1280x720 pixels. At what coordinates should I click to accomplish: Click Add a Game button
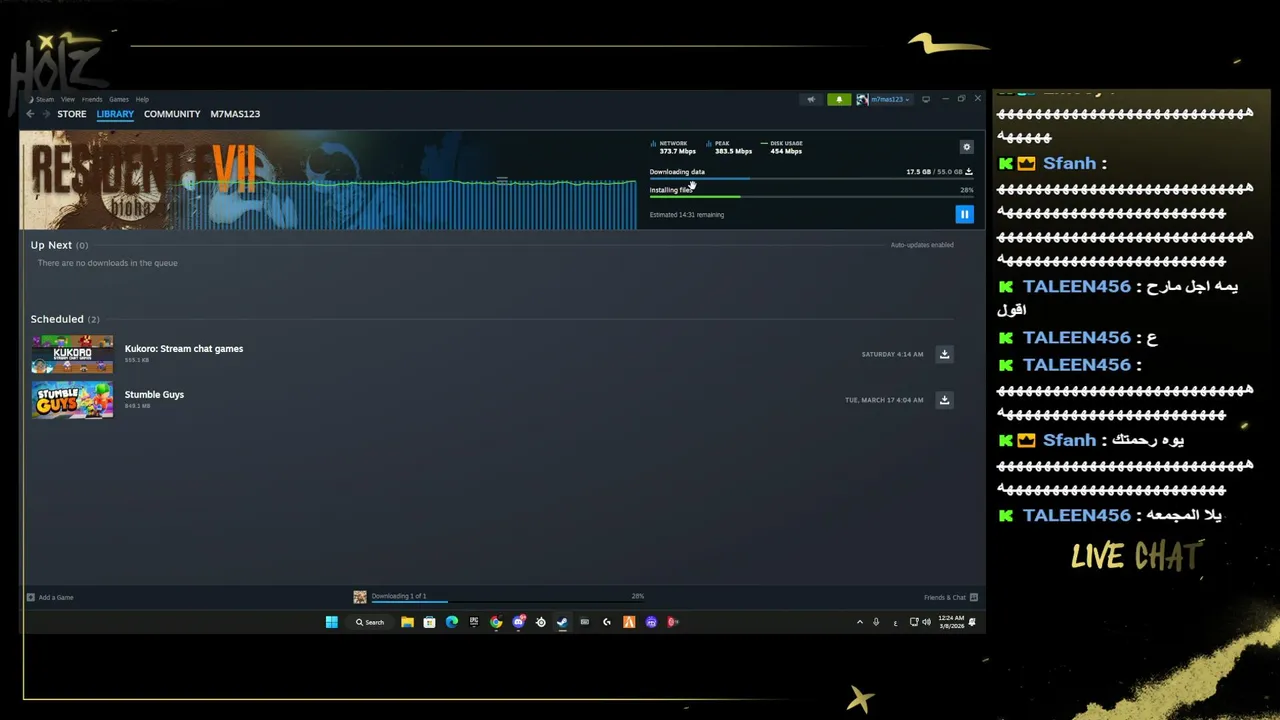click(x=50, y=597)
